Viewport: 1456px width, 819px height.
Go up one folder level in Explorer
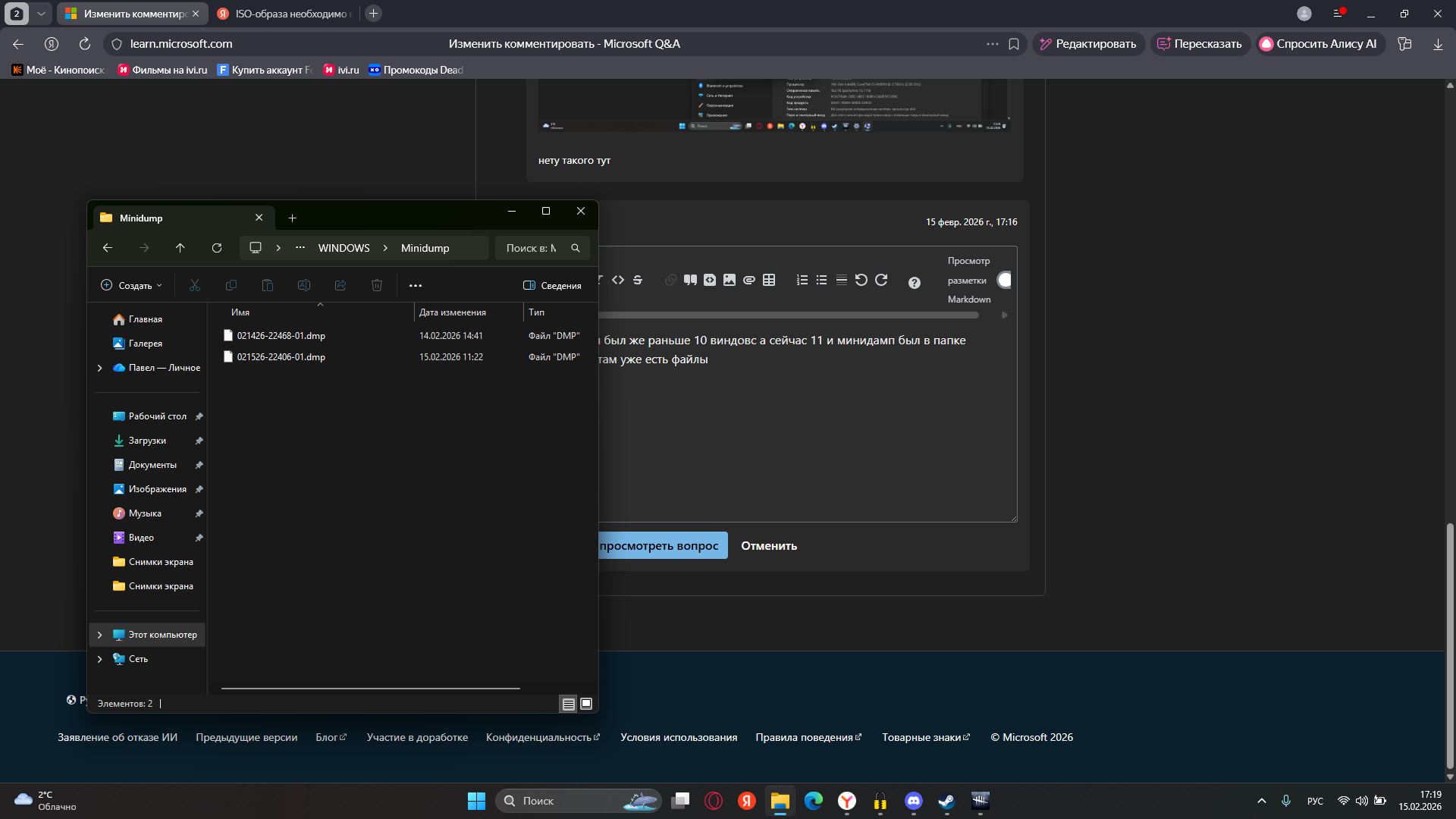[x=180, y=248]
